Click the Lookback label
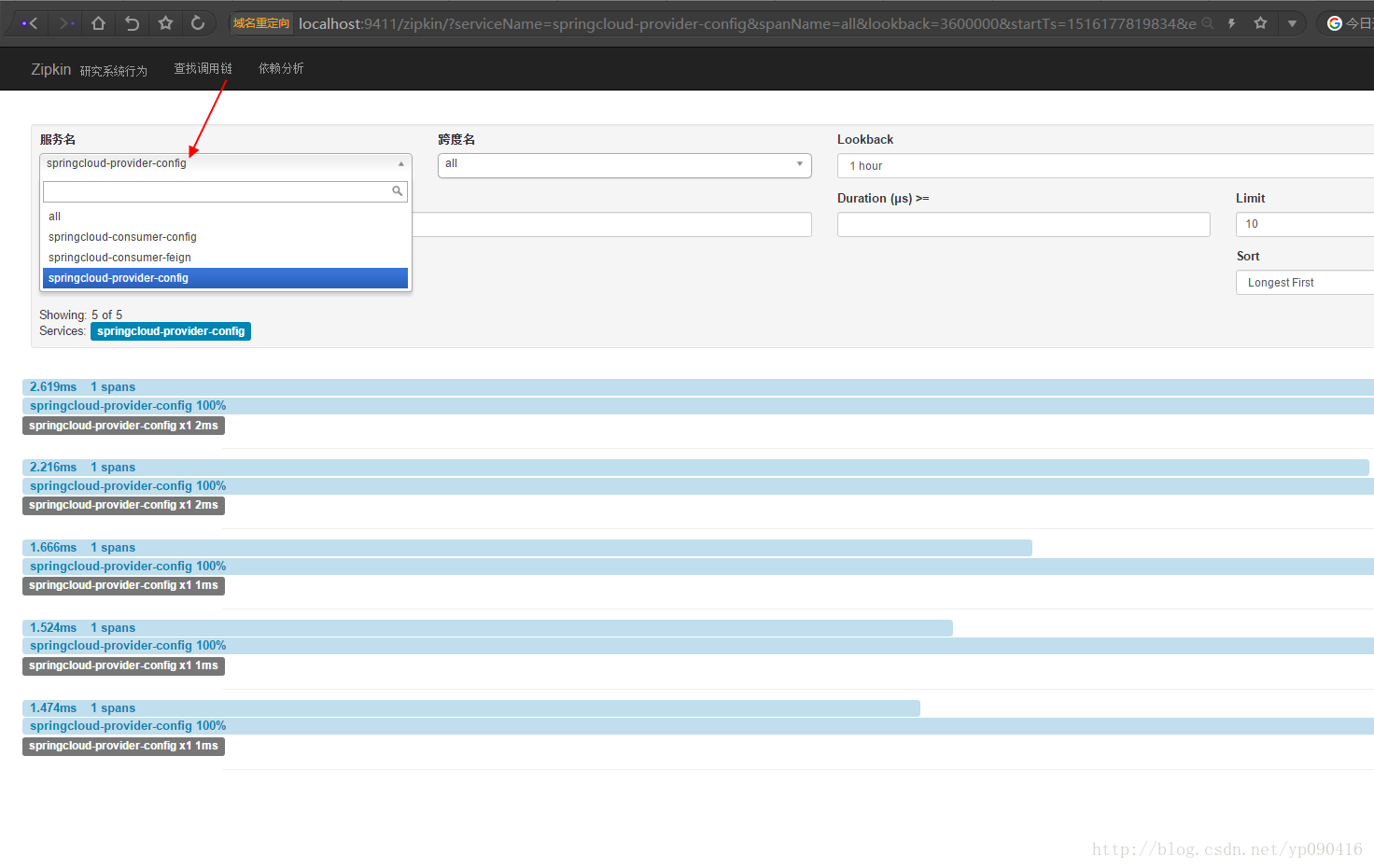Image resolution: width=1374 pixels, height=868 pixels. 865,139
